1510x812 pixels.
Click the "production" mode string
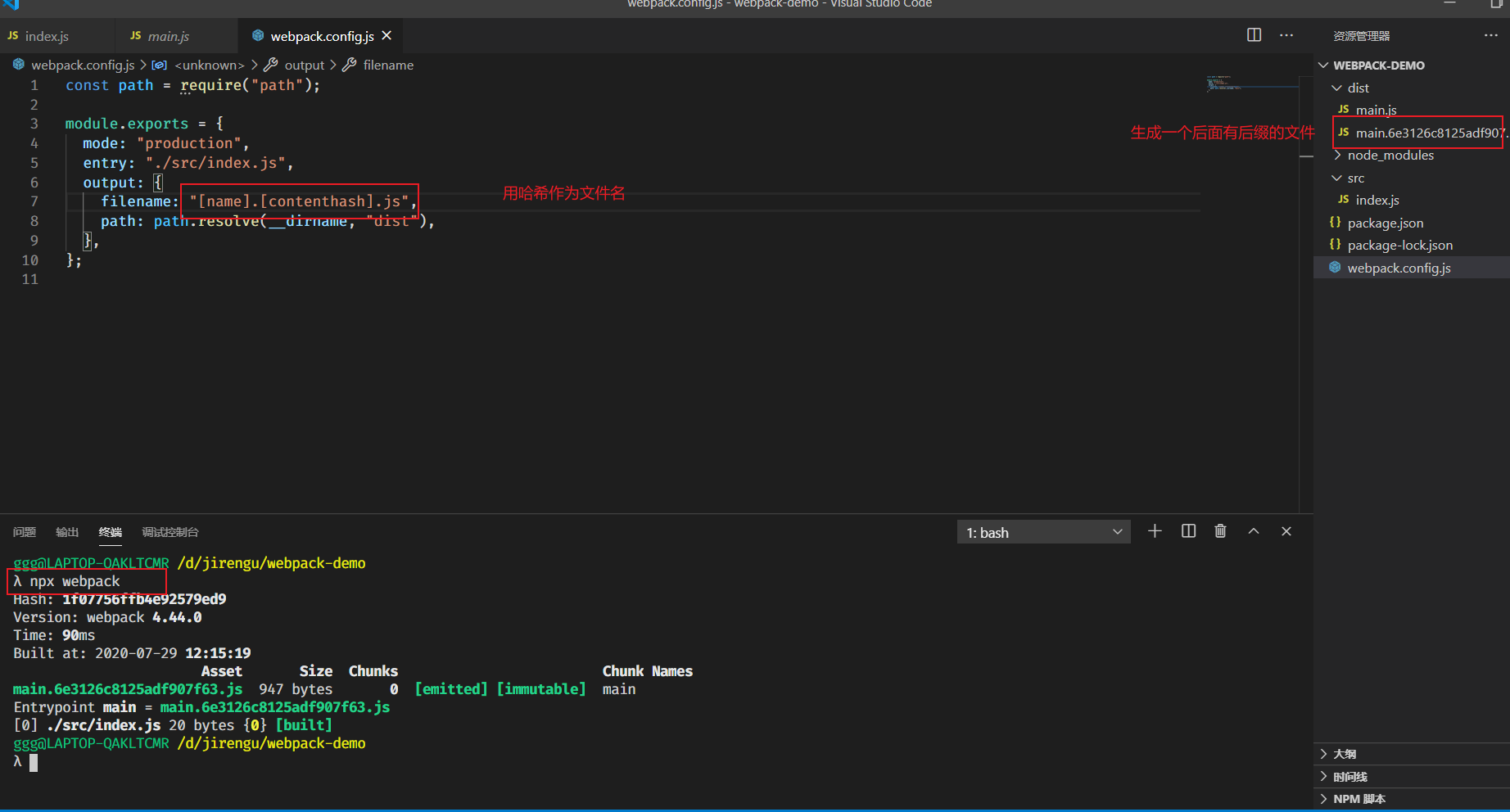189,143
